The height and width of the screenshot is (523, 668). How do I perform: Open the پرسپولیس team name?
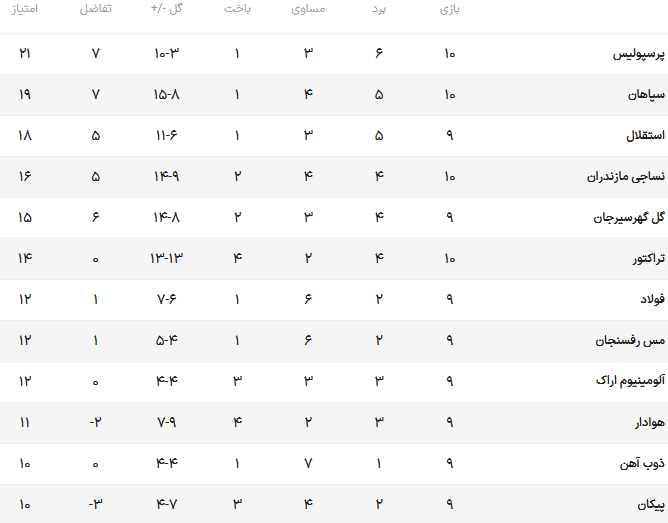point(639,54)
